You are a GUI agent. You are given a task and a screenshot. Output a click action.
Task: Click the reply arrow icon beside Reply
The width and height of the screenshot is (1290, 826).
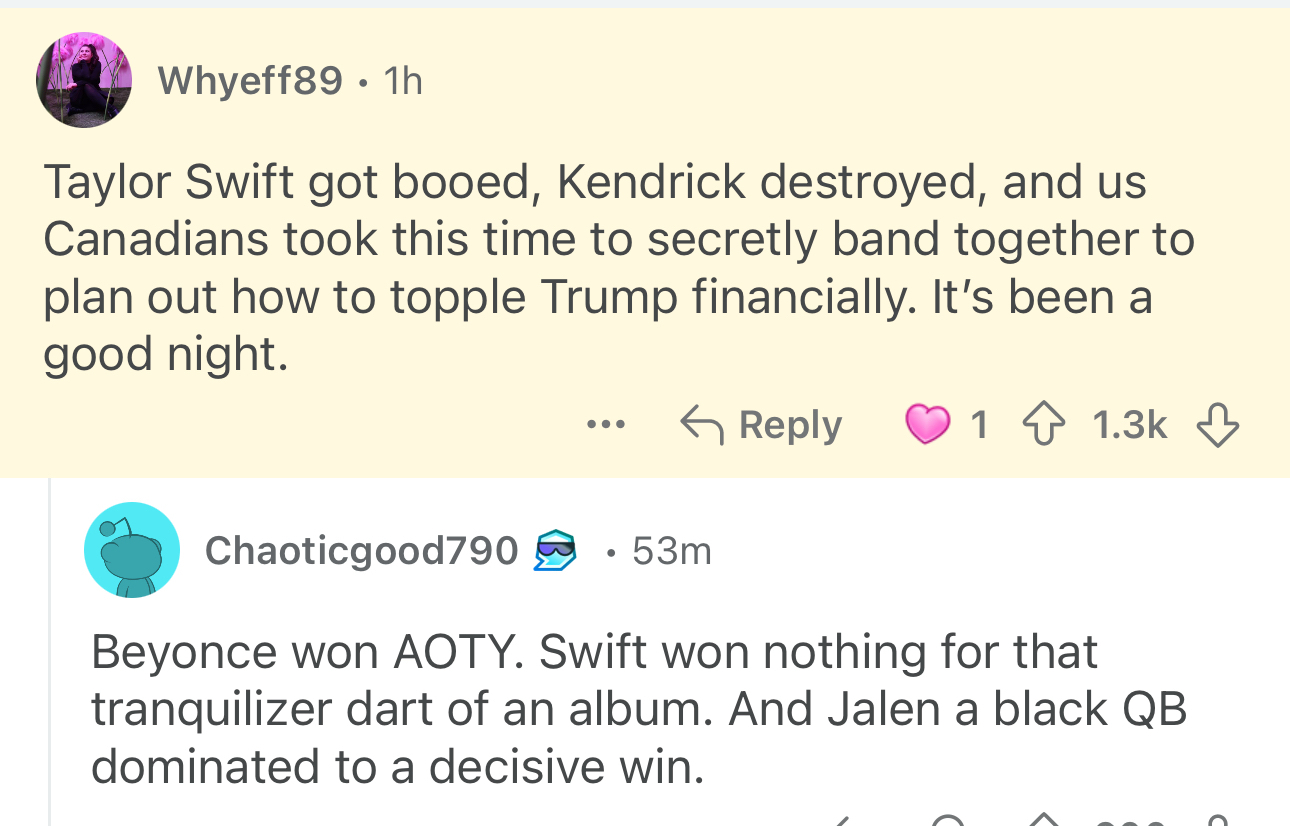pos(702,425)
